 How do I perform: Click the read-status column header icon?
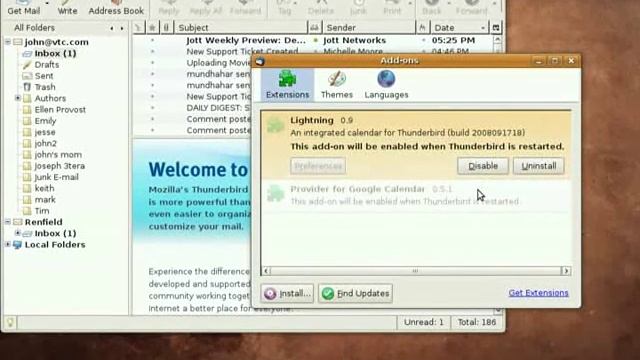pyautogui.click(x=314, y=27)
